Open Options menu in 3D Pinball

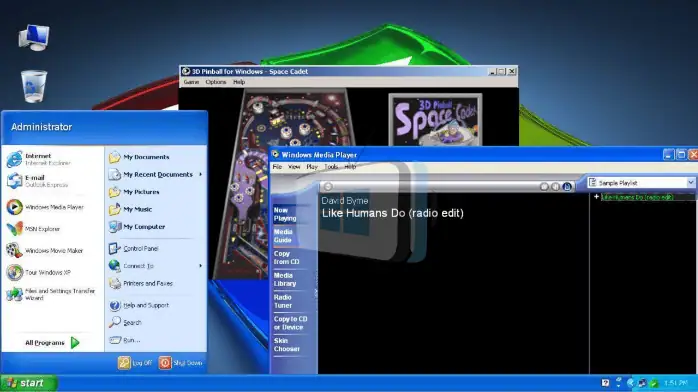coord(216,82)
